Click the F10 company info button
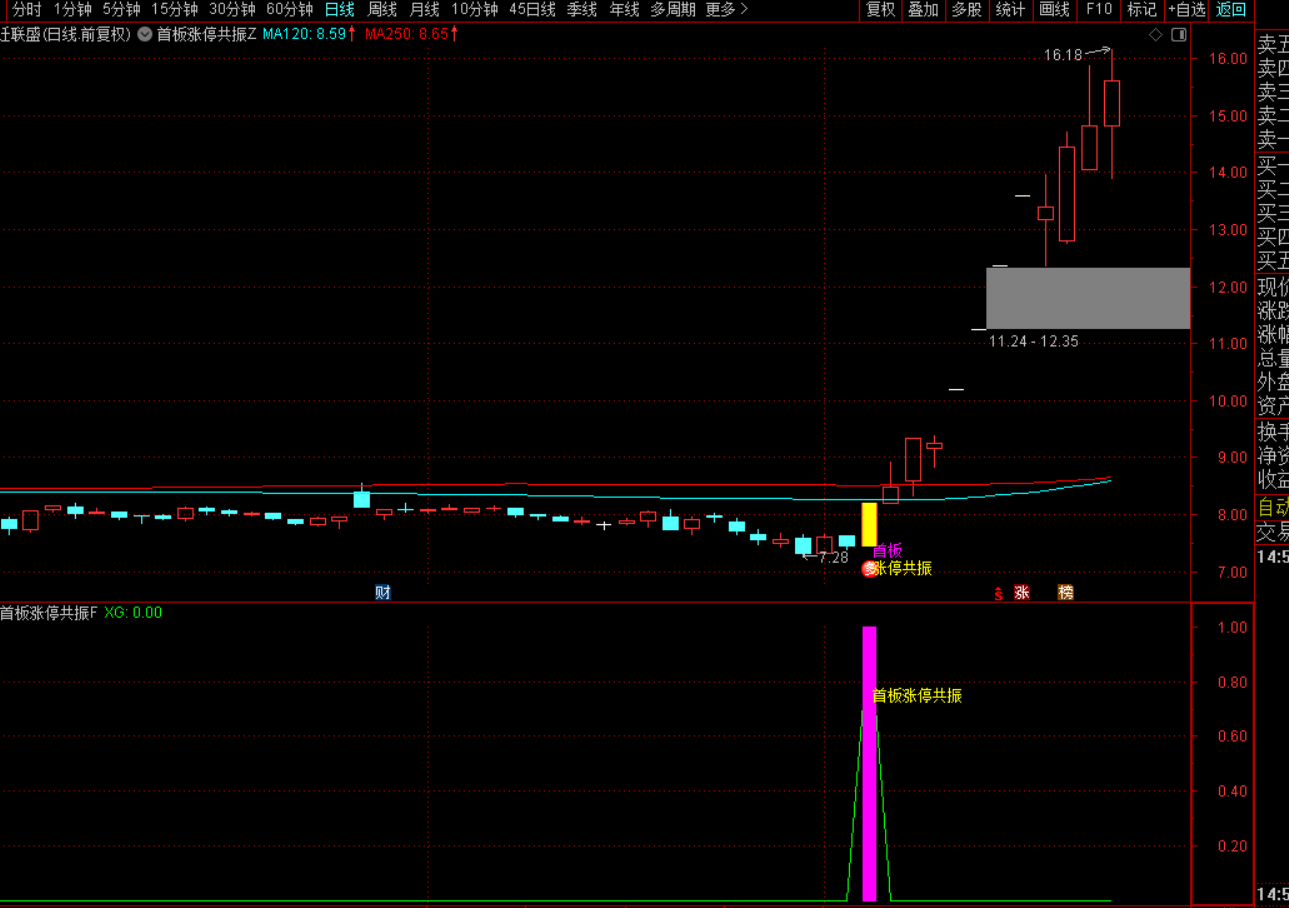The width and height of the screenshot is (1289, 908). [x=1098, y=10]
